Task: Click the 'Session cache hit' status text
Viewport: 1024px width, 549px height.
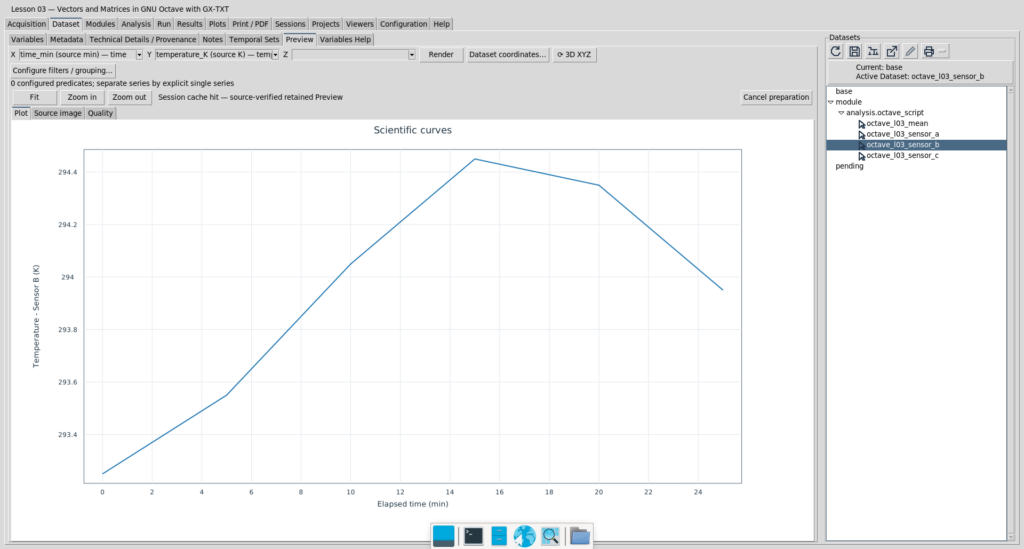Action: [x=250, y=97]
